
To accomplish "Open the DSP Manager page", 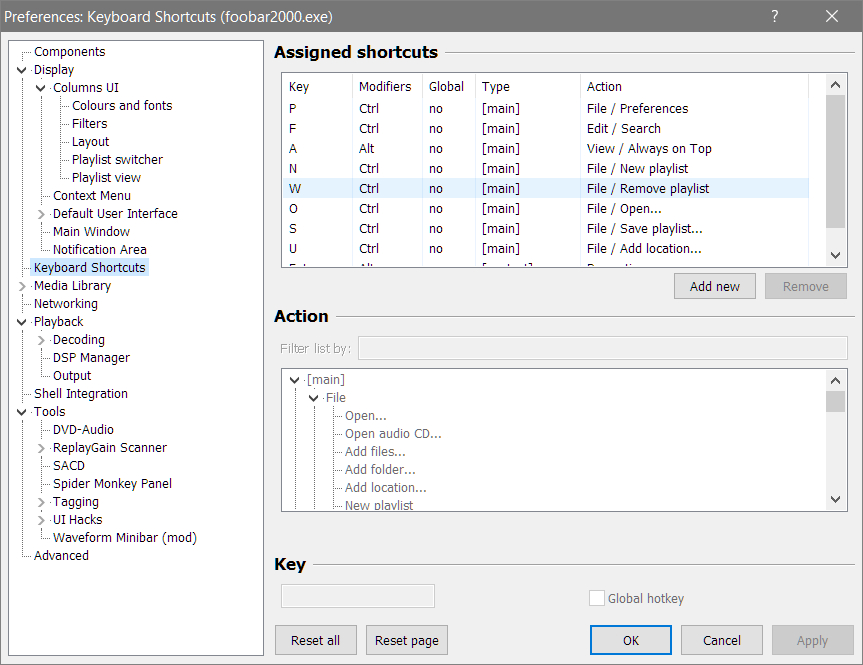I will [91, 358].
